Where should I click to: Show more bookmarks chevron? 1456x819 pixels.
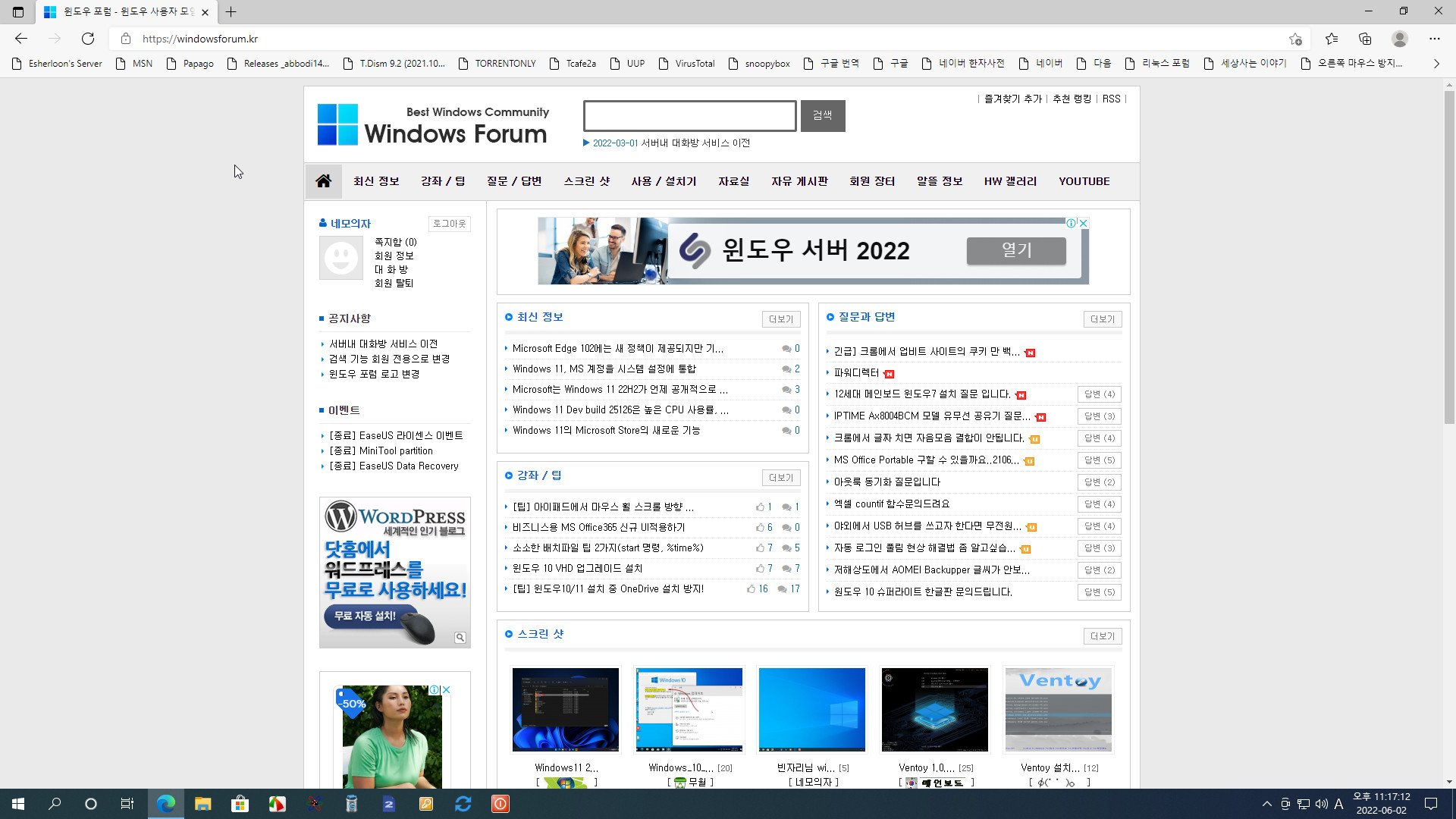[1436, 64]
